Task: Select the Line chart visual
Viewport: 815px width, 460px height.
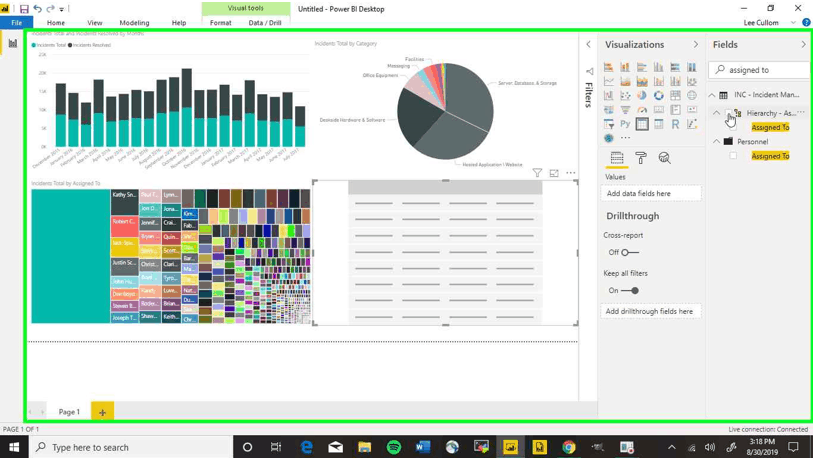Action: (x=609, y=81)
